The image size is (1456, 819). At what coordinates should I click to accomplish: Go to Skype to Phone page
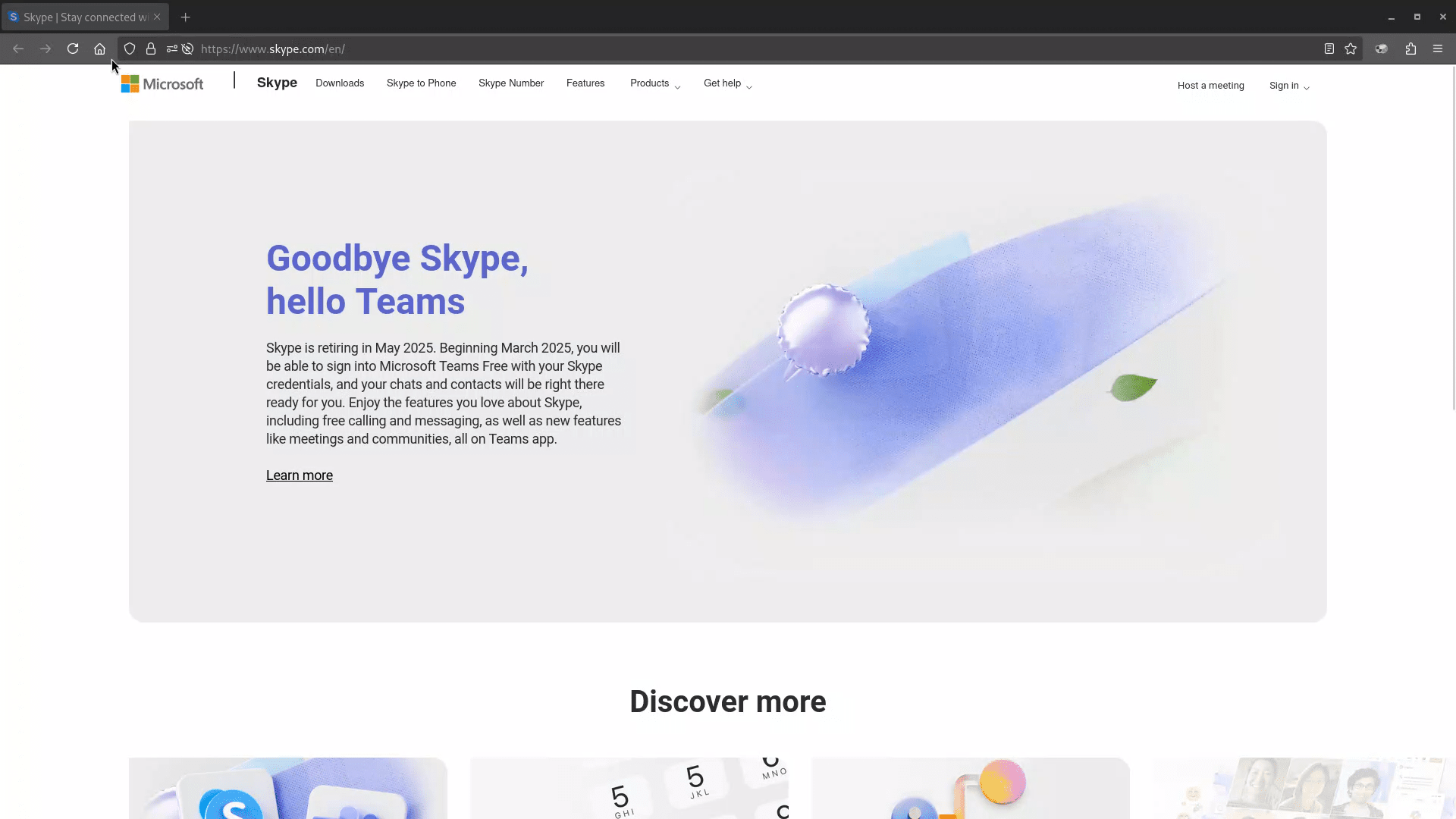tap(421, 83)
